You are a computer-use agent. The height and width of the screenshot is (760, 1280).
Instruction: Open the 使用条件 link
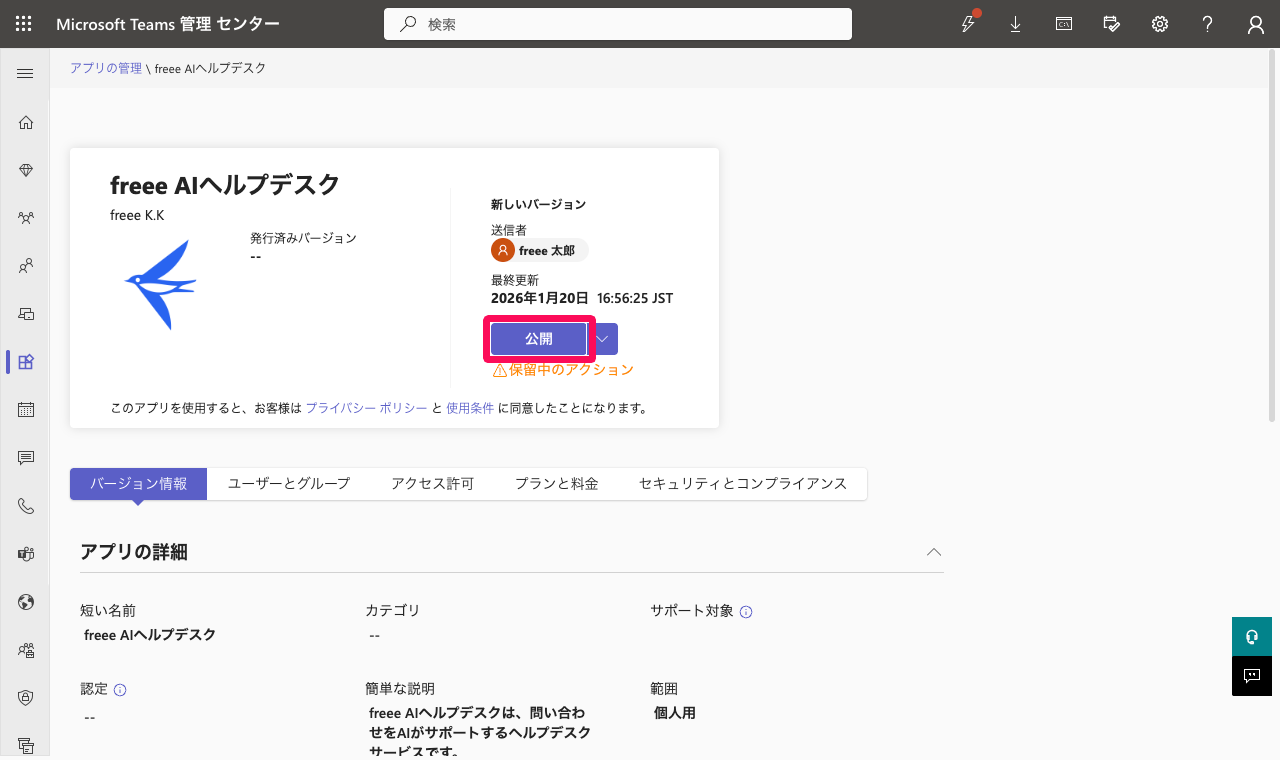point(470,408)
